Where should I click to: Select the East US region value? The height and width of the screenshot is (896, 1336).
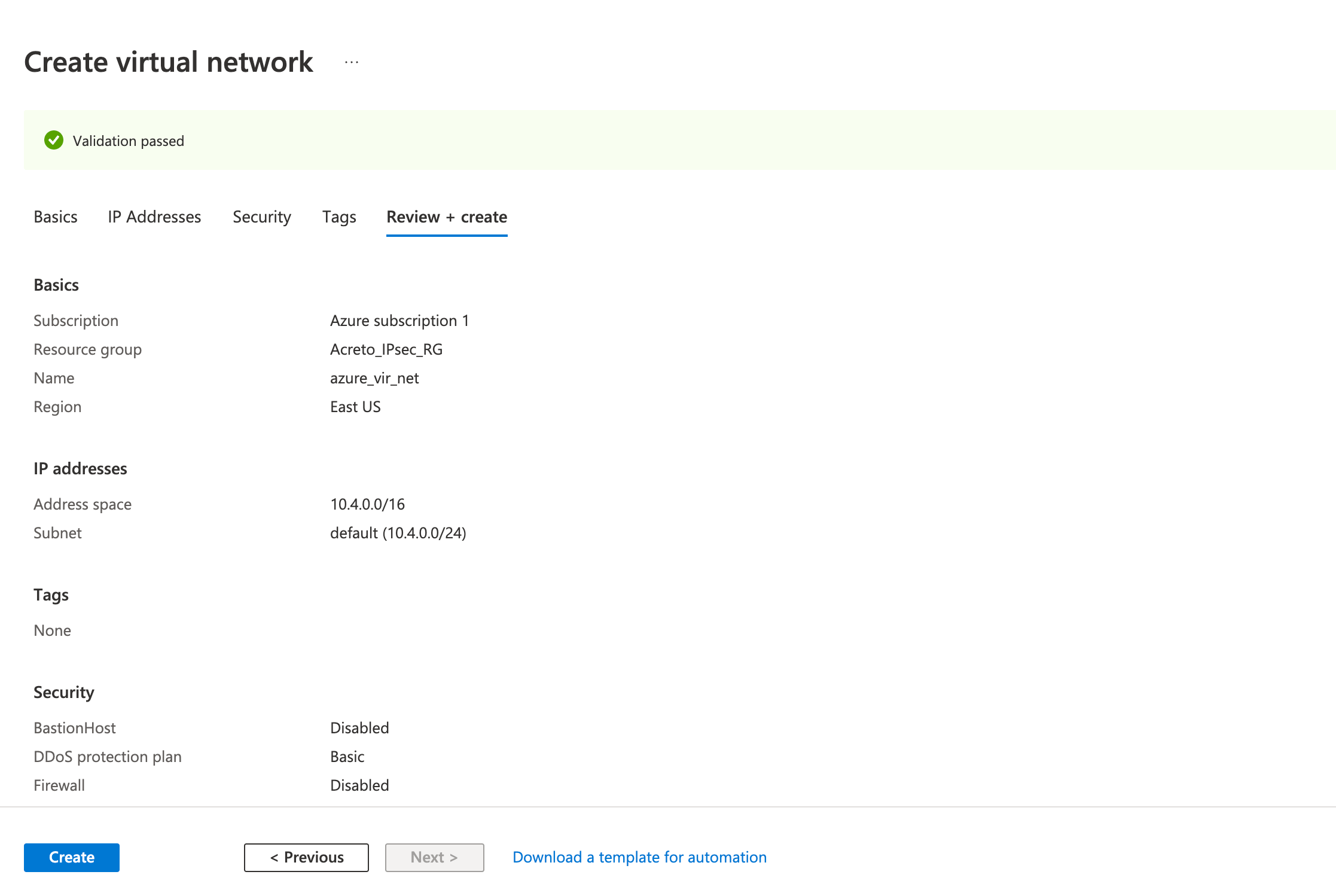355,407
